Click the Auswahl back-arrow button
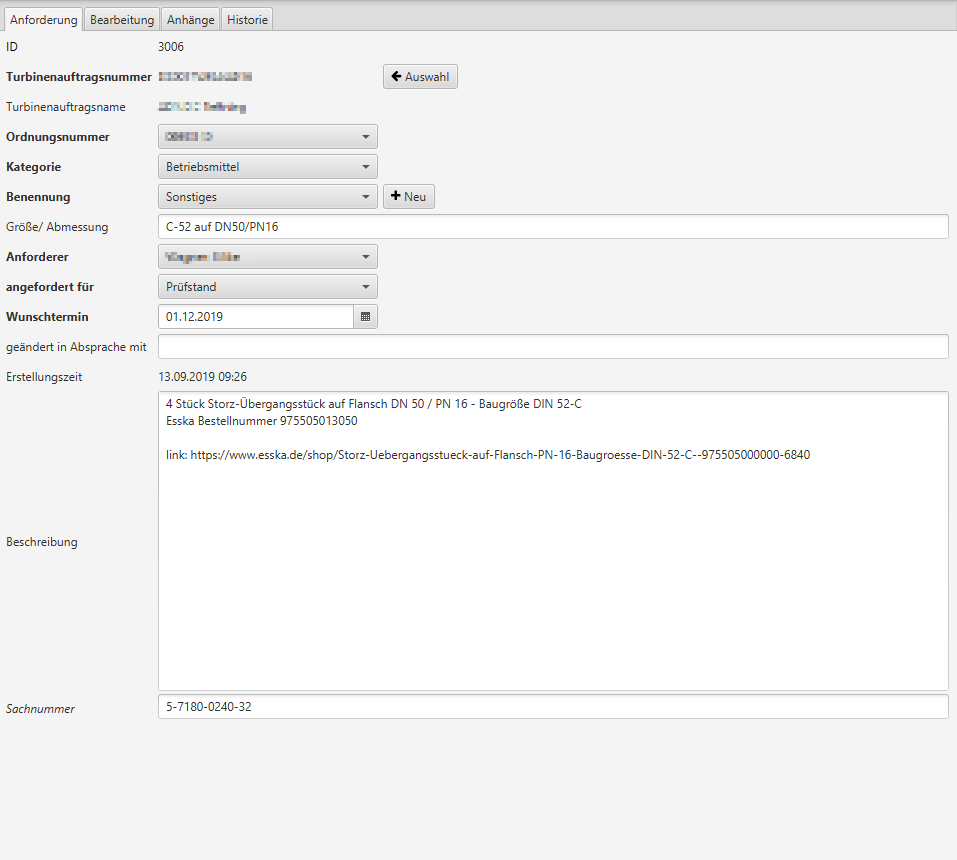The width and height of the screenshot is (957, 860). (x=420, y=77)
